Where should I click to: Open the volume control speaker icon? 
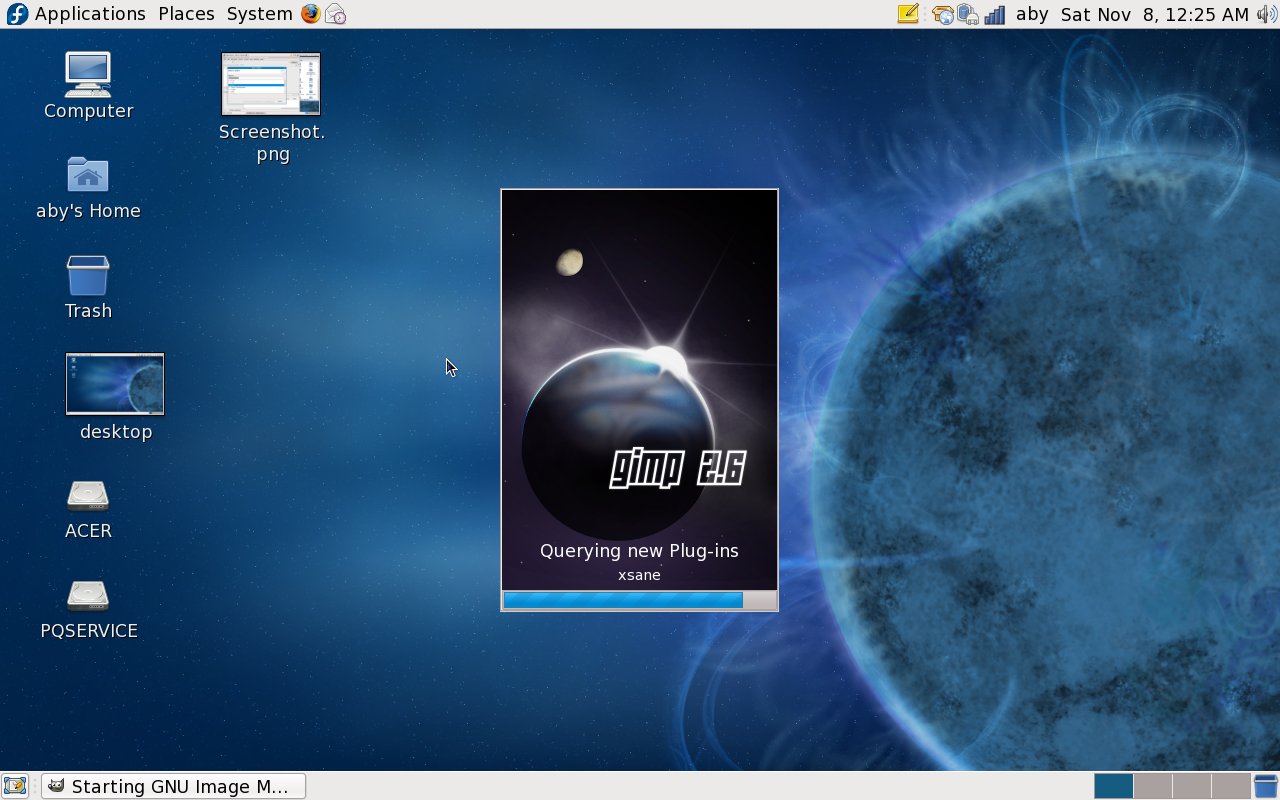(x=1267, y=14)
